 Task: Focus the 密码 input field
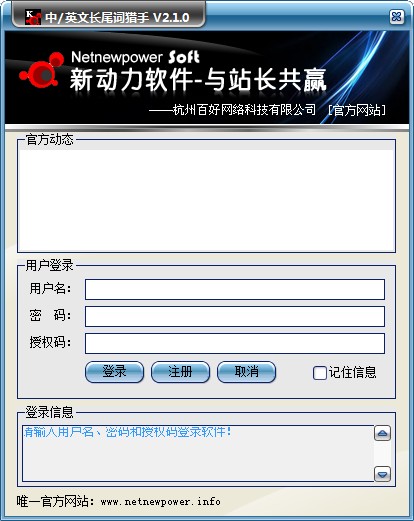(235, 316)
